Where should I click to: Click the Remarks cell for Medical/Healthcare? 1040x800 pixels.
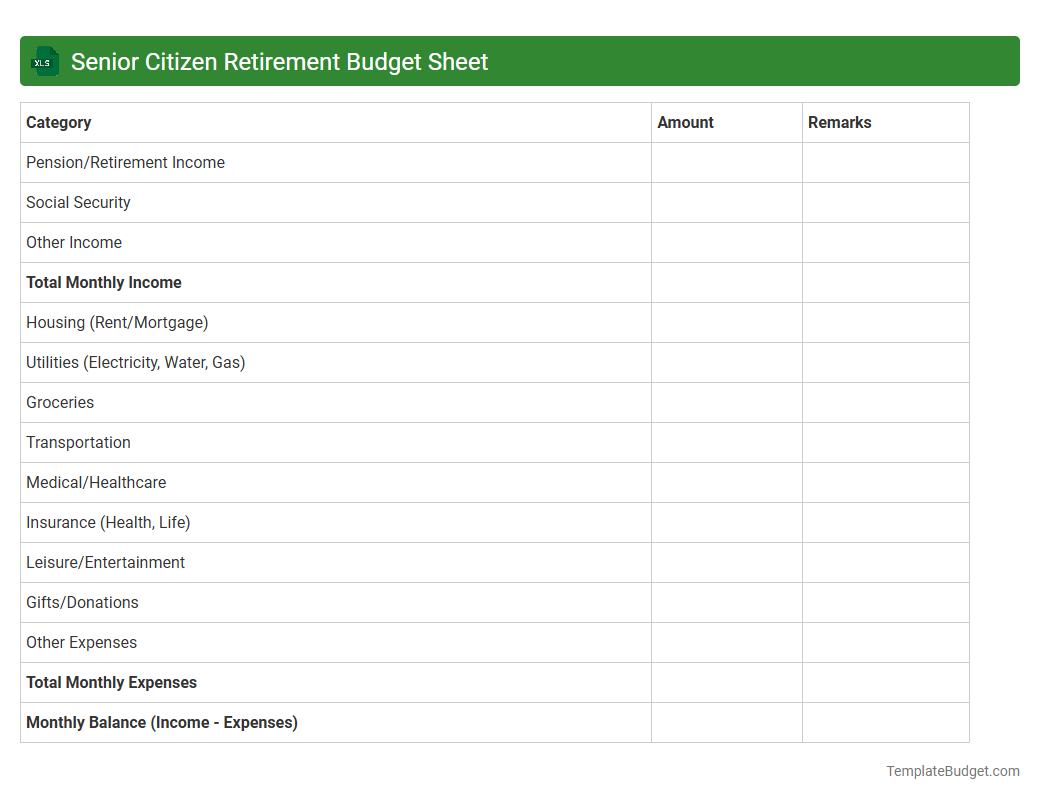(885, 482)
